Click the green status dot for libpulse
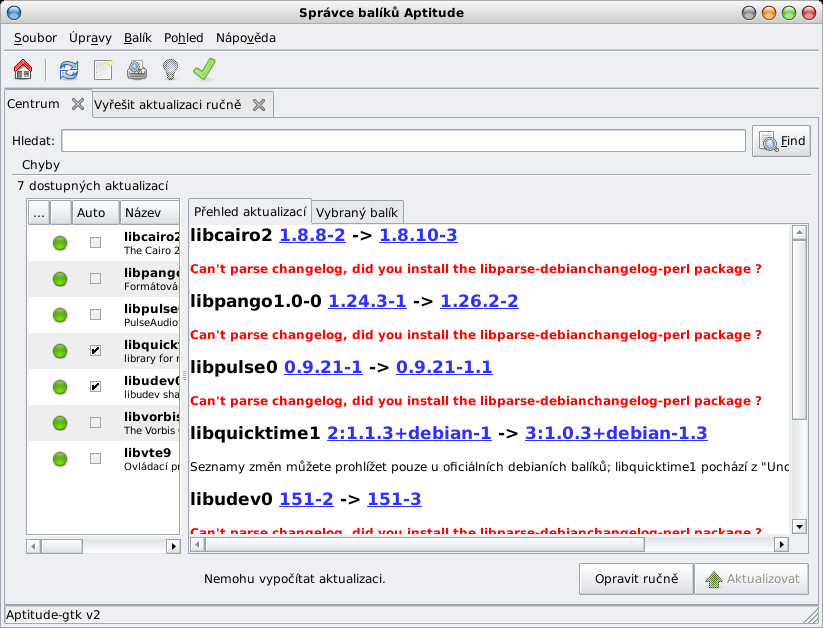Screen dimensions: 823x628 60,315
